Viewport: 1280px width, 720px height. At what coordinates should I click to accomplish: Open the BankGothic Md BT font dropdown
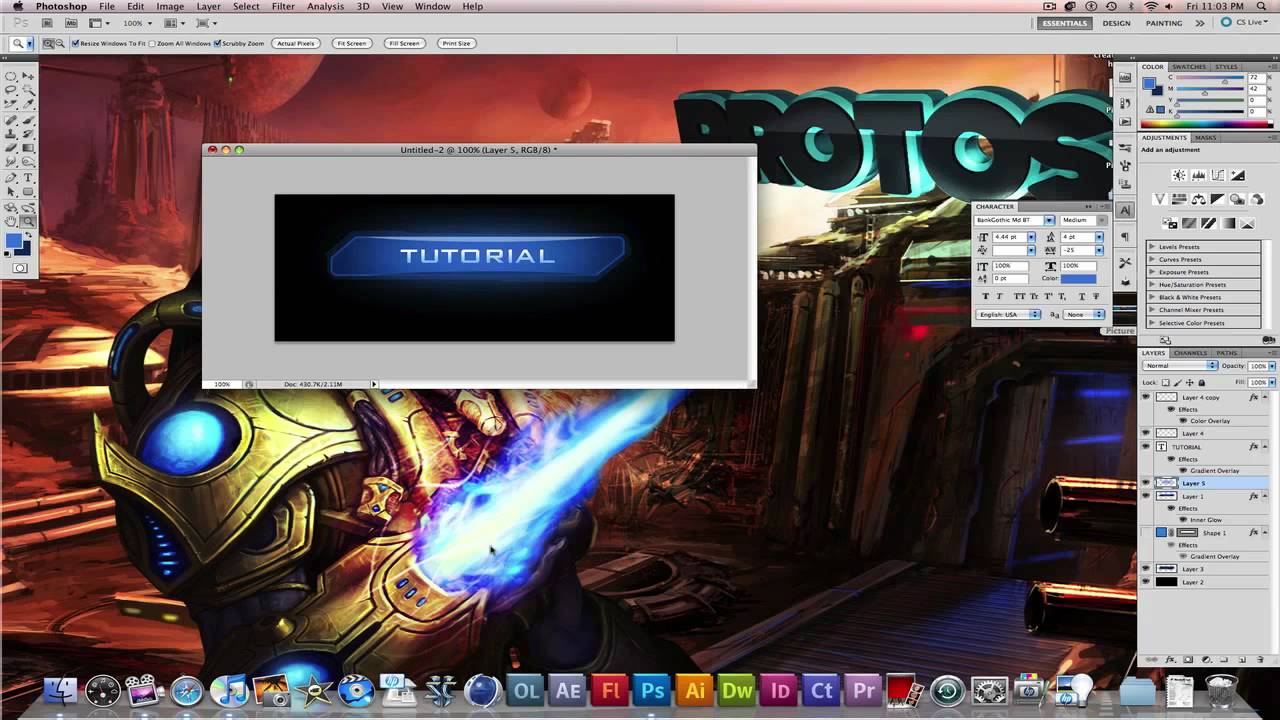(x=1049, y=220)
